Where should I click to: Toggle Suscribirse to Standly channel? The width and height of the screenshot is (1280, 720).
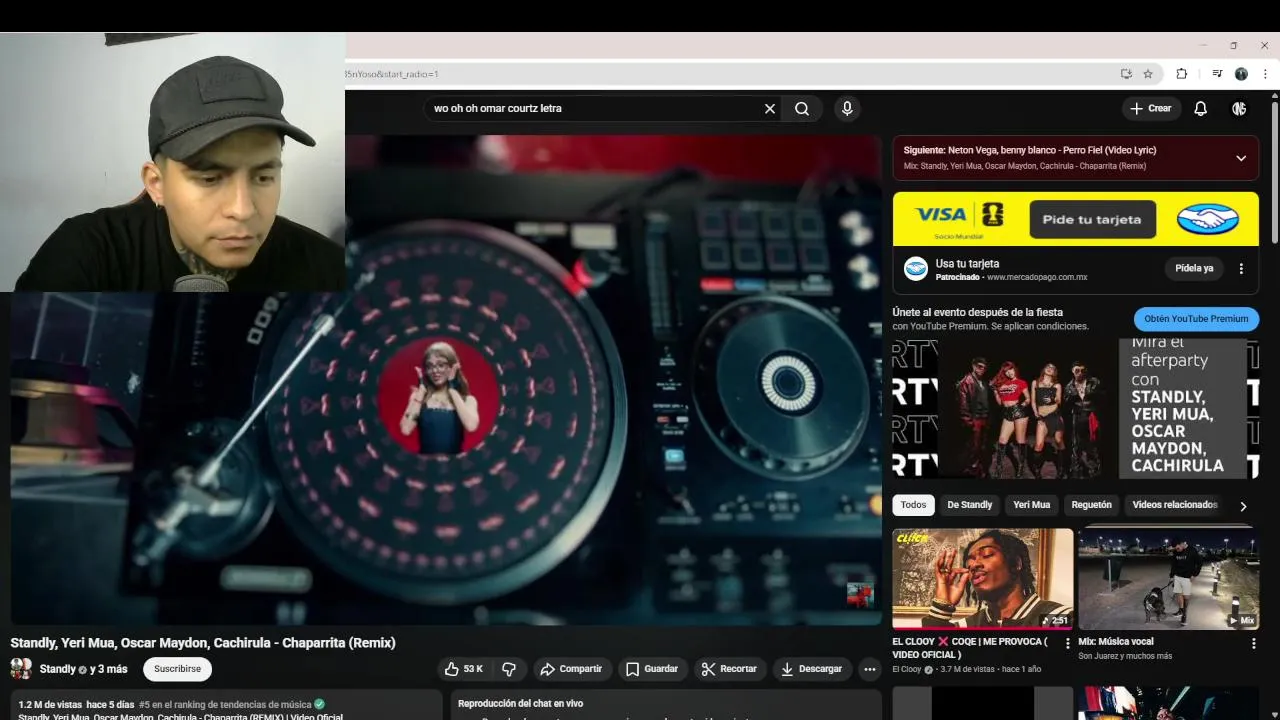coord(177,669)
